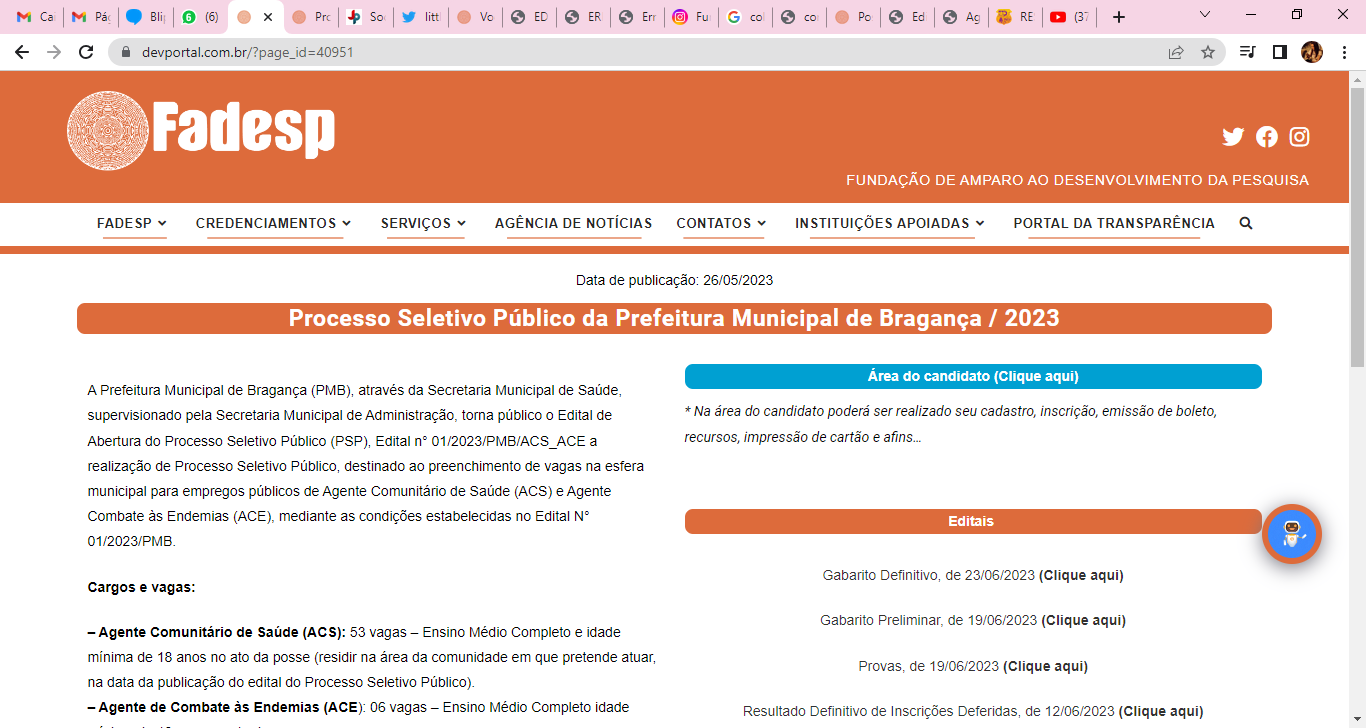Image resolution: width=1366 pixels, height=728 pixels.
Task: Reload the page
Action: (86, 52)
